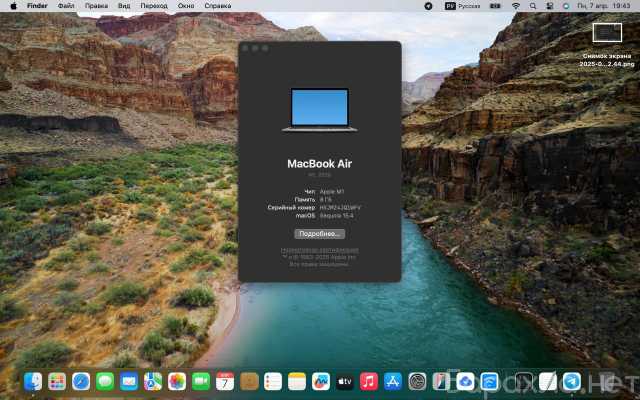The height and width of the screenshot is (400, 640).
Task: Open the Mail app in the Dock
Action: click(x=129, y=382)
